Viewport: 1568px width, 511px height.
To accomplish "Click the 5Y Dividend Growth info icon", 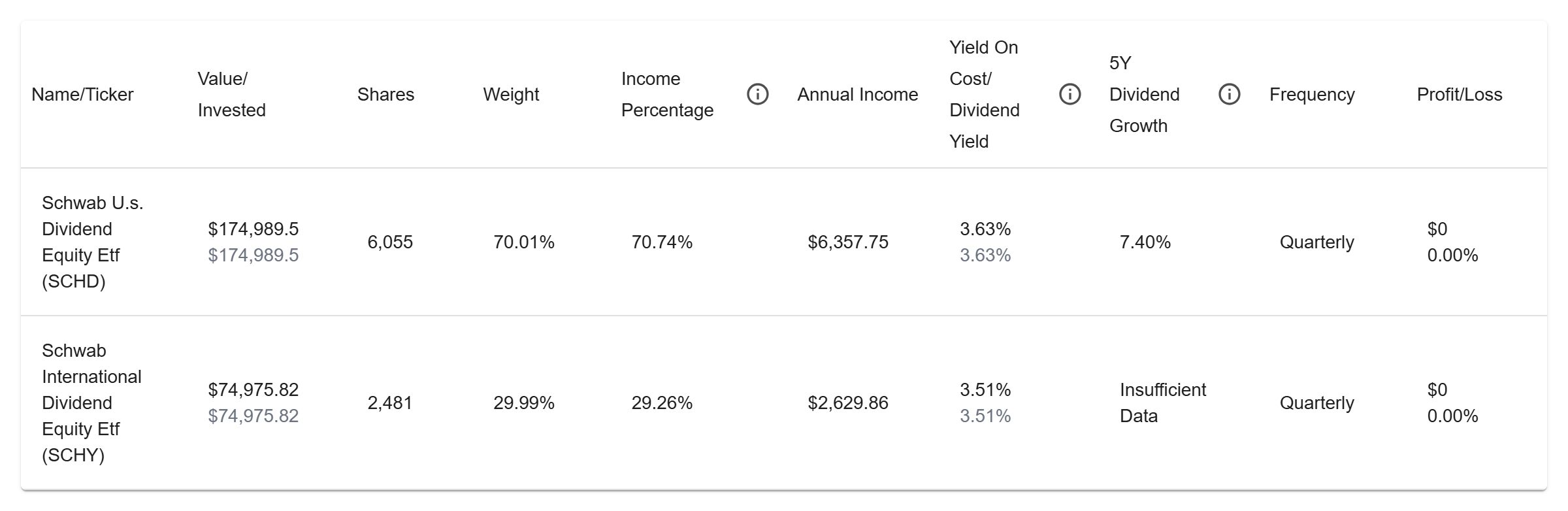I will click(x=1229, y=95).
